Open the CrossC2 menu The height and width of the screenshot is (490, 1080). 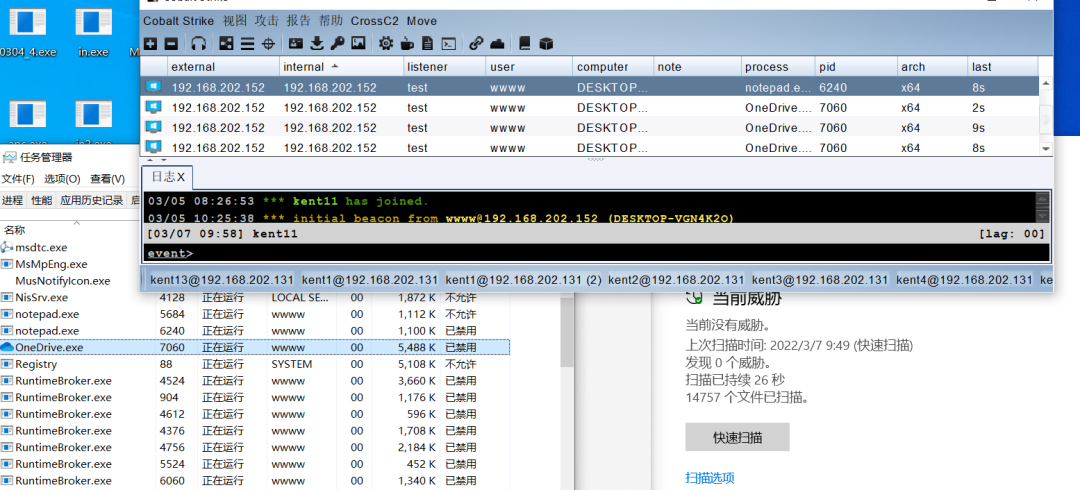[374, 21]
